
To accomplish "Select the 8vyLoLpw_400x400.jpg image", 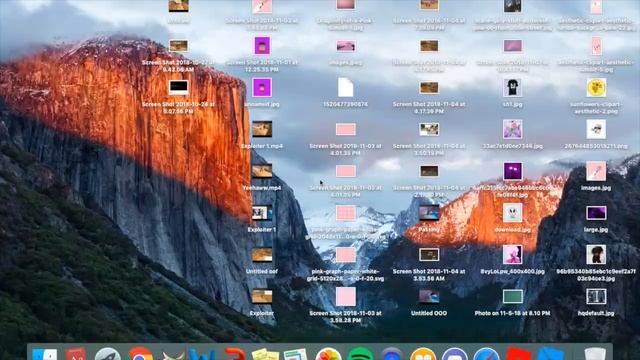I will pyautogui.click(x=512, y=255).
